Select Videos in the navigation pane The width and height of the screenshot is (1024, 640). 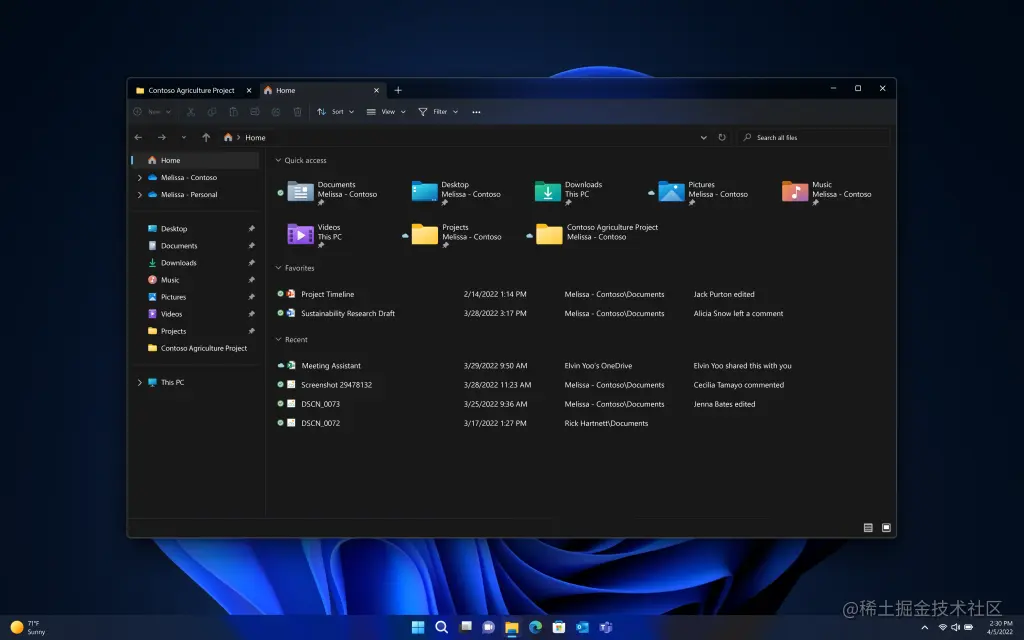click(196, 314)
